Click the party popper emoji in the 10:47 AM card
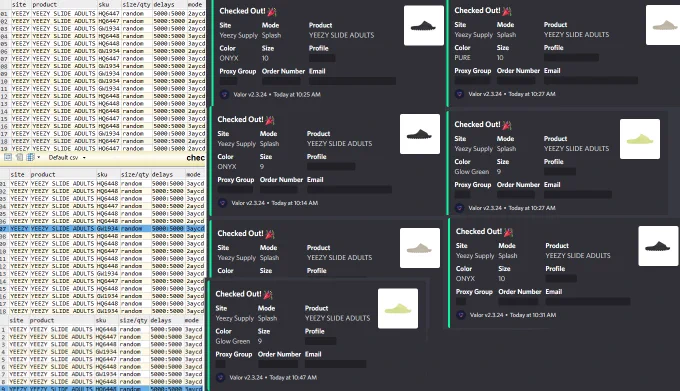680x391 pixels. pos(268,295)
